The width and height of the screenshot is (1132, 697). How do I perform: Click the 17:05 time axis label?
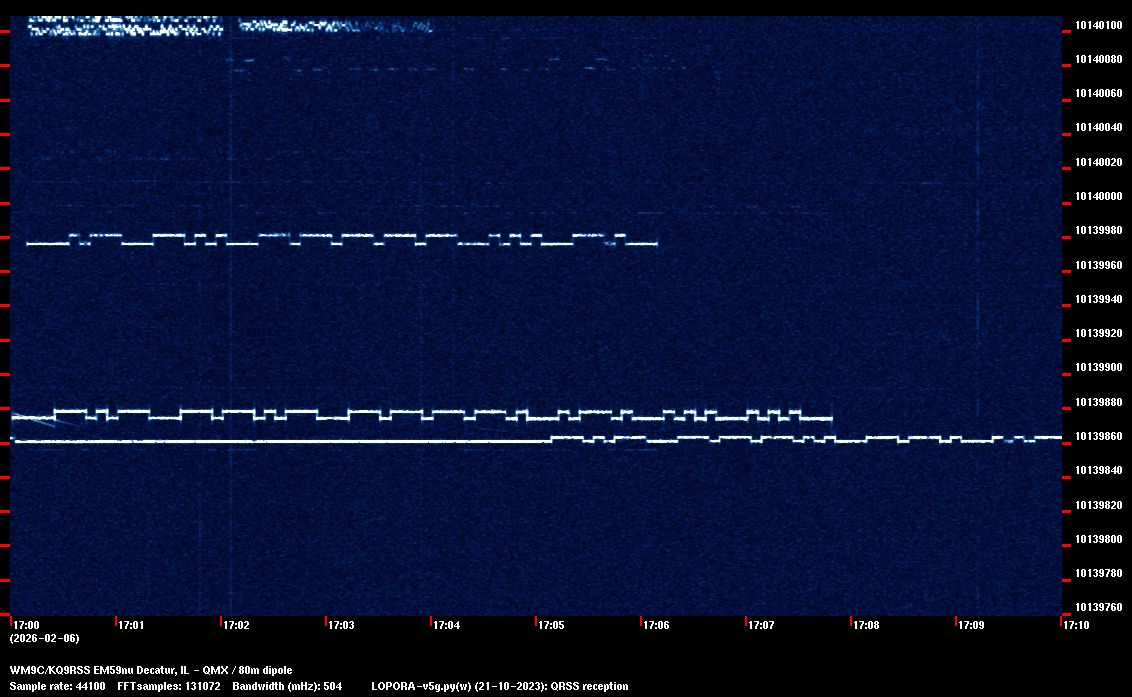tap(551, 625)
